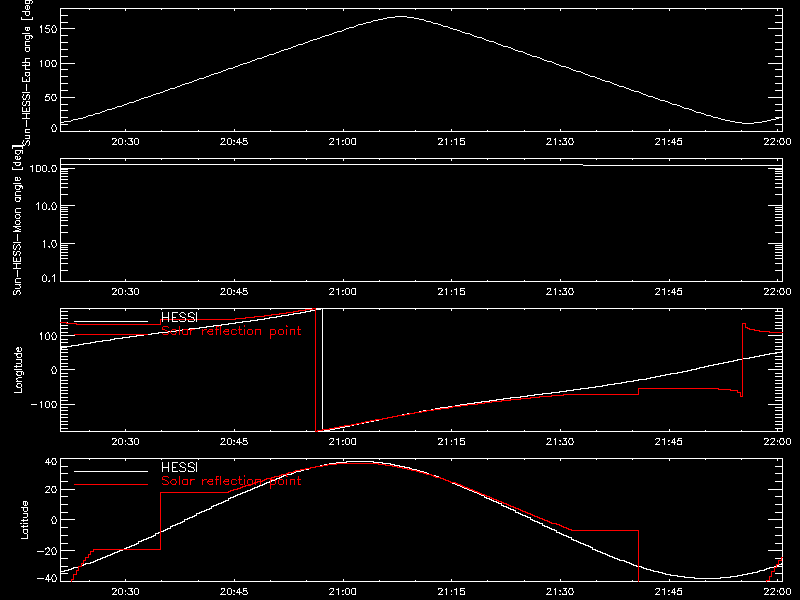The height and width of the screenshot is (600, 800).
Task: Select the 40 tick on Latitude axis
Action: pos(51,462)
